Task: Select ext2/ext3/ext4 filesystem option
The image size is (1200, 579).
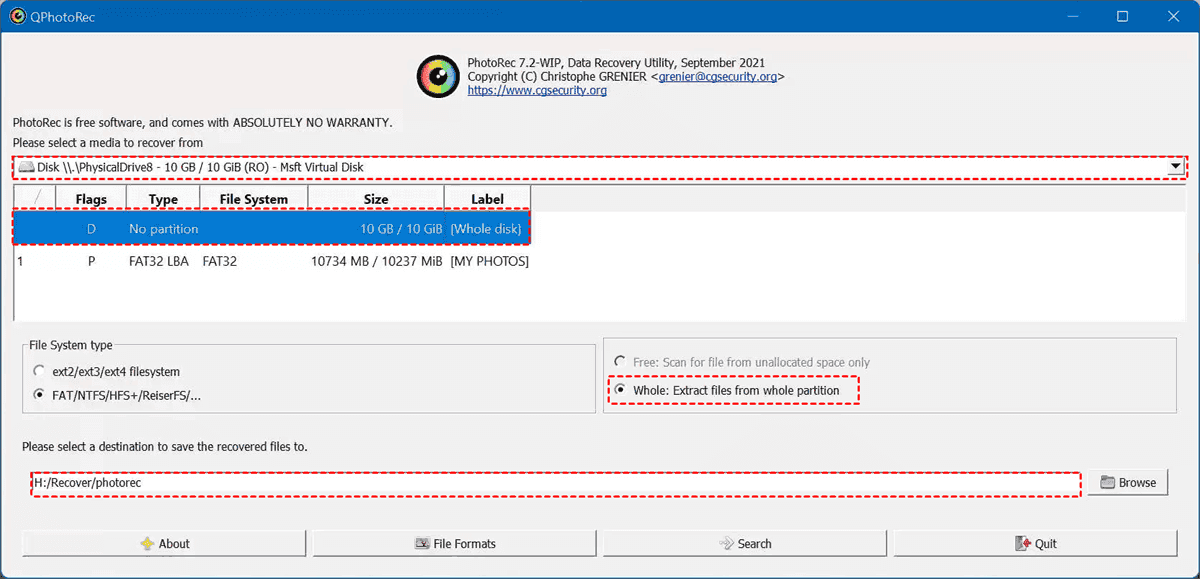Action: [x=39, y=371]
